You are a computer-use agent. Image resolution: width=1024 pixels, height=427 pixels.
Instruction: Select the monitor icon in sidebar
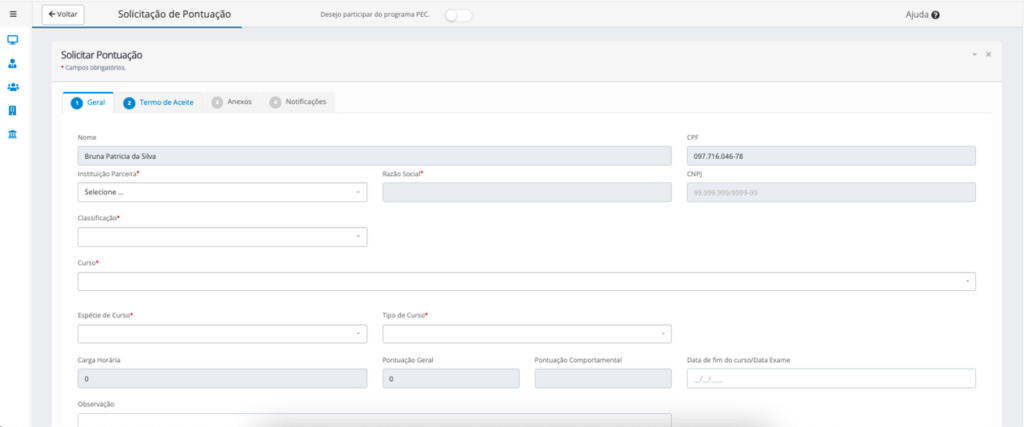click(x=12, y=40)
